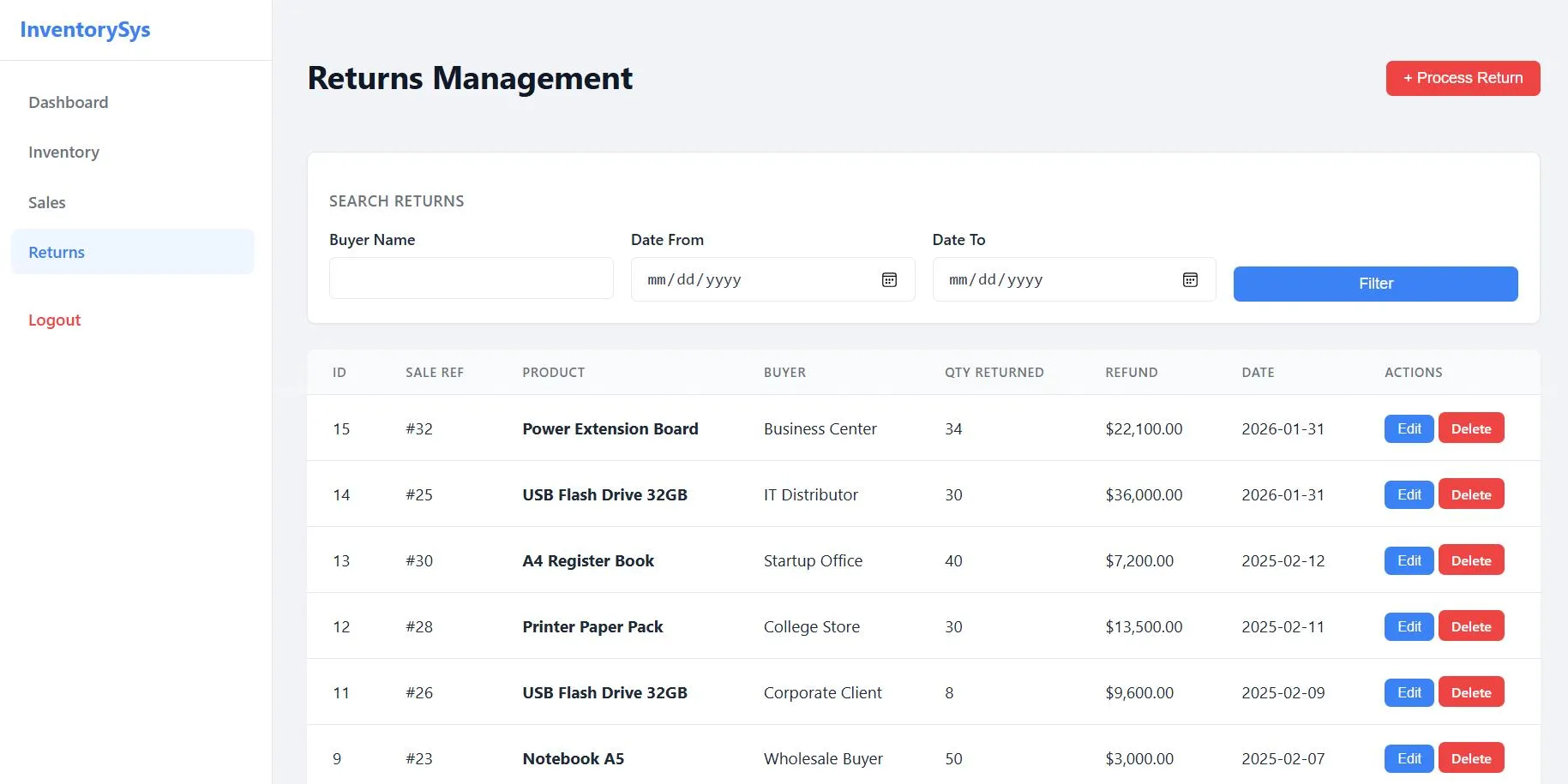Click the Process Return button
This screenshot has width=1568, height=784.
click(1463, 78)
